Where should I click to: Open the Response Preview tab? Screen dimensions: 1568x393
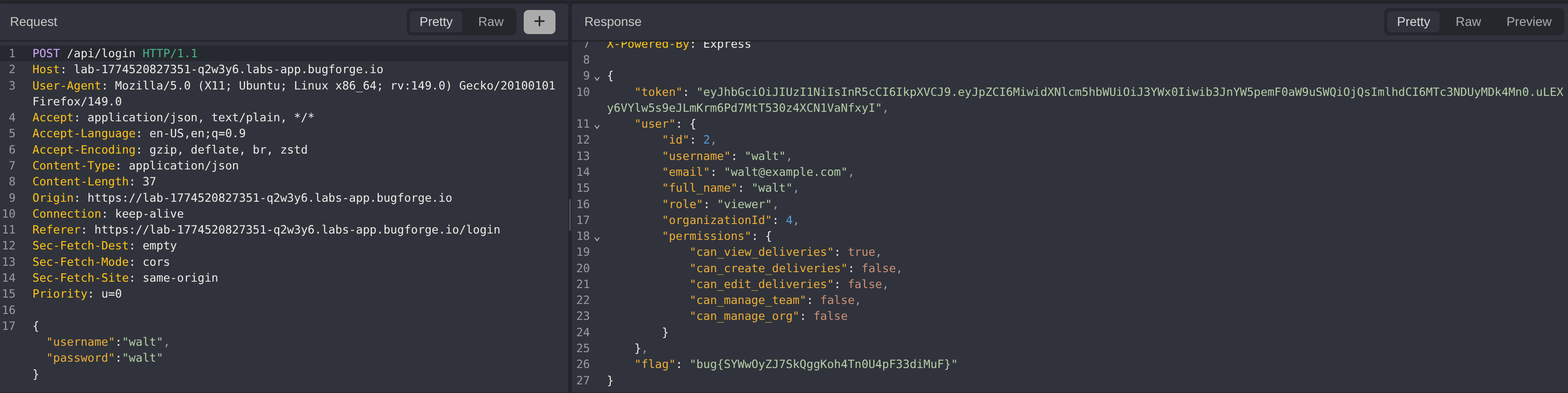1528,22
